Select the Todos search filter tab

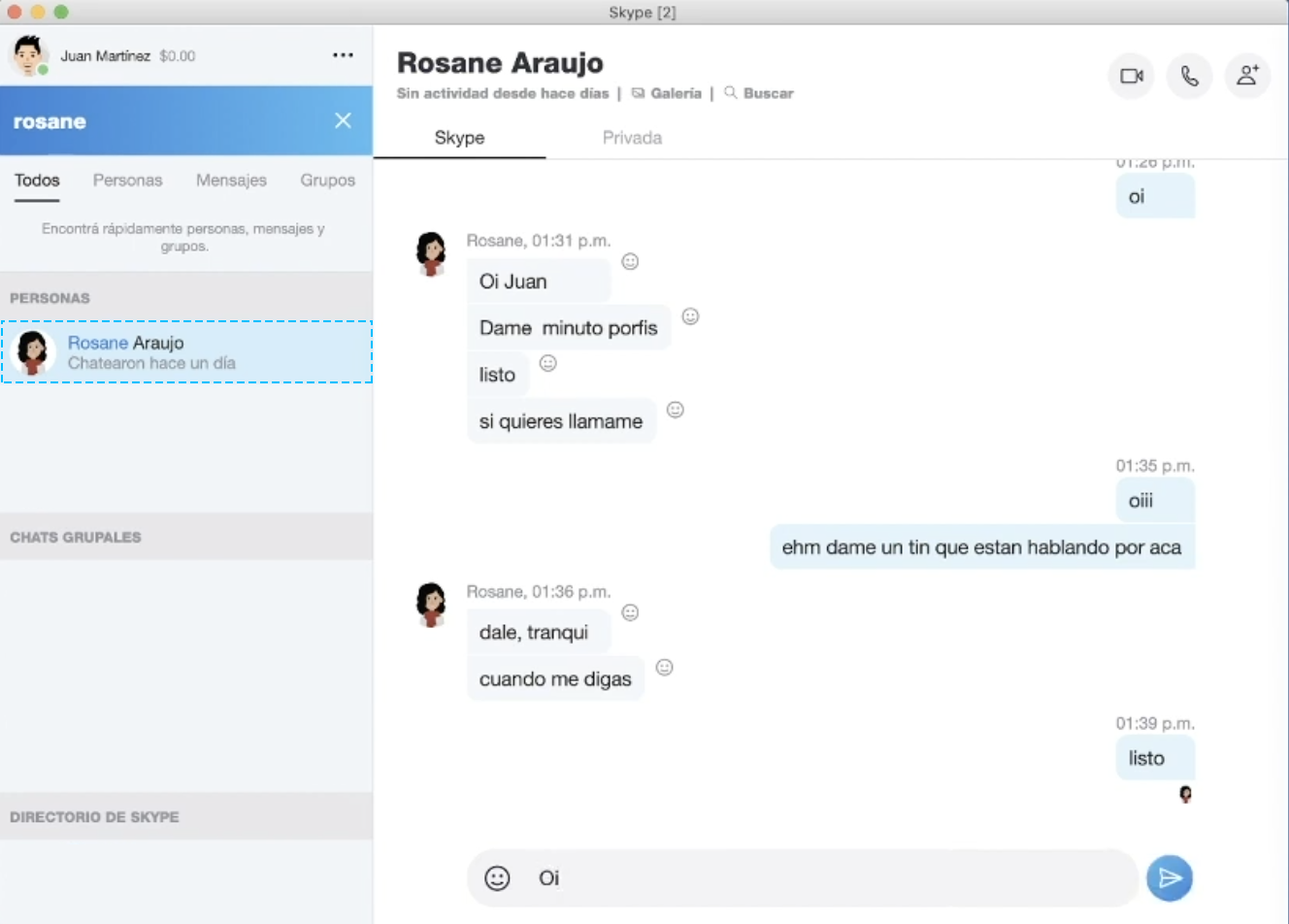(x=37, y=181)
